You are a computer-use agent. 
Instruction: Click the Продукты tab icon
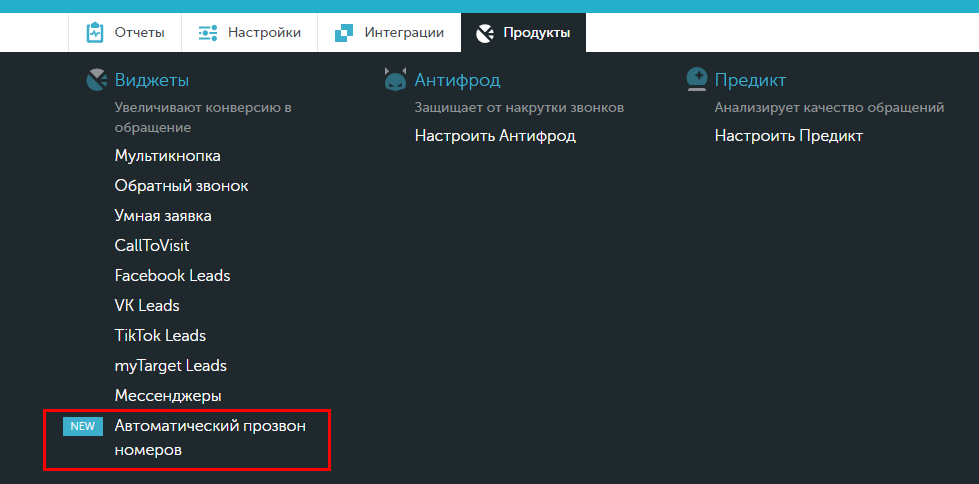[485, 33]
